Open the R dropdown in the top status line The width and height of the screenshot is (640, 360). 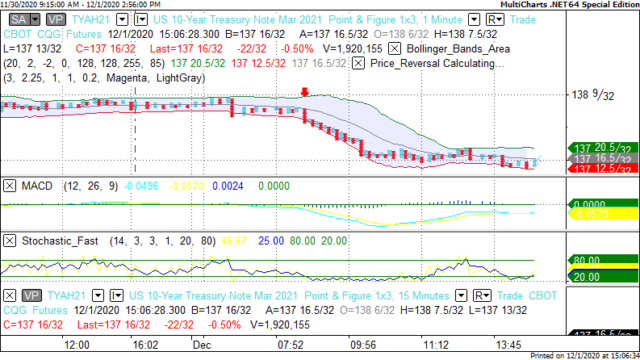pyautogui.click(x=495, y=20)
